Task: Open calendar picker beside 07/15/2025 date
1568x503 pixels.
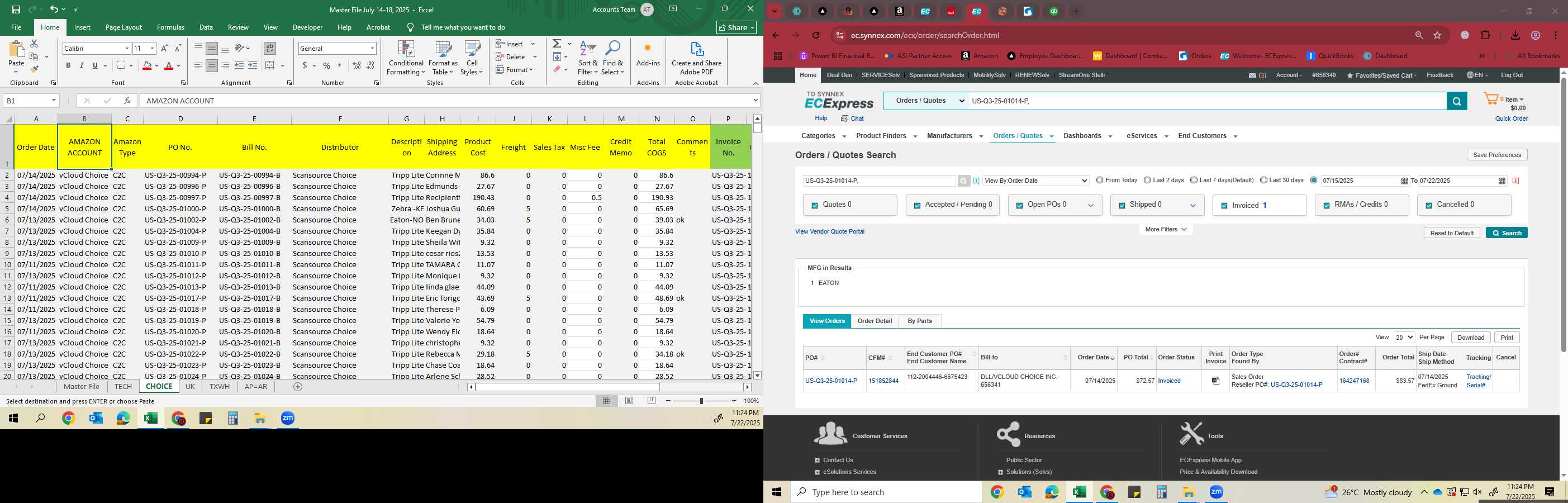Action: (x=1404, y=181)
